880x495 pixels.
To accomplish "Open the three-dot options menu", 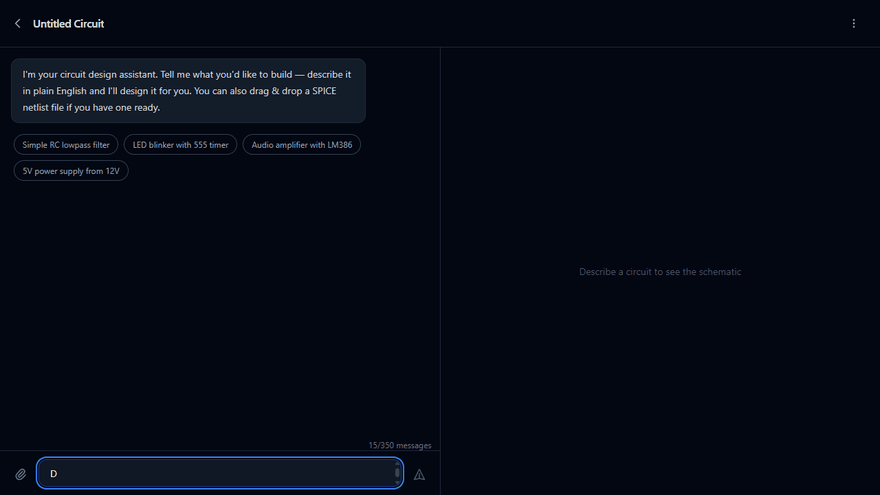I will pos(853,23).
